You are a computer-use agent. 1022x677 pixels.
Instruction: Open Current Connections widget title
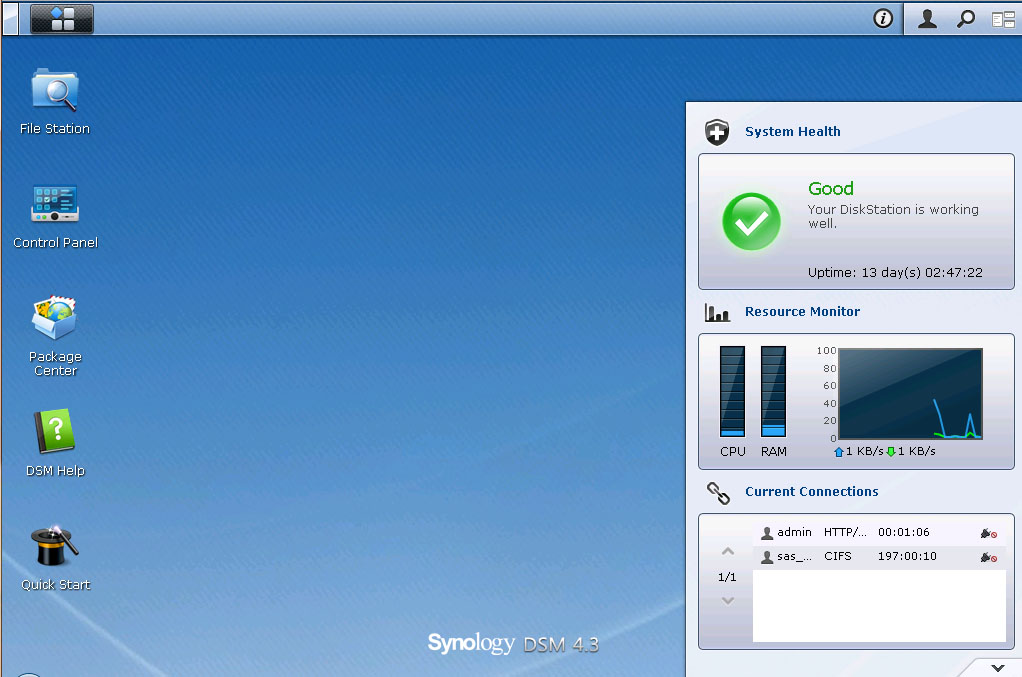pos(811,492)
